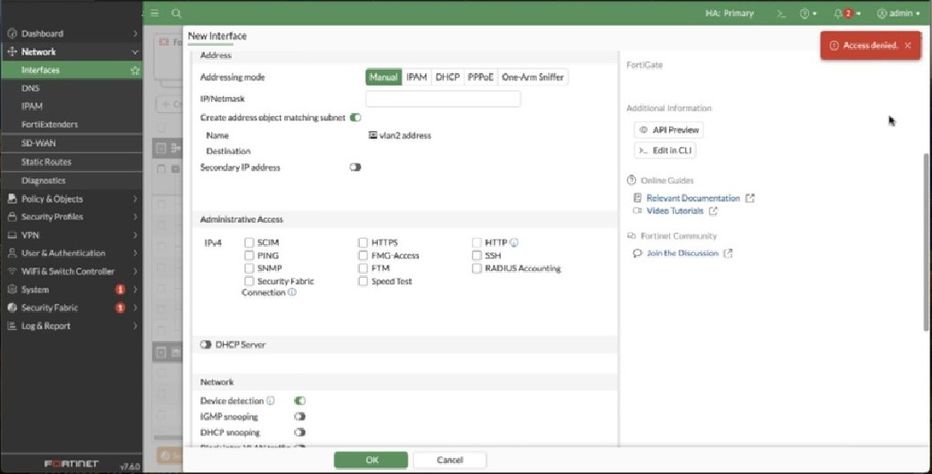Expand the VPN submenu
The width and height of the screenshot is (932, 474).
135,235
